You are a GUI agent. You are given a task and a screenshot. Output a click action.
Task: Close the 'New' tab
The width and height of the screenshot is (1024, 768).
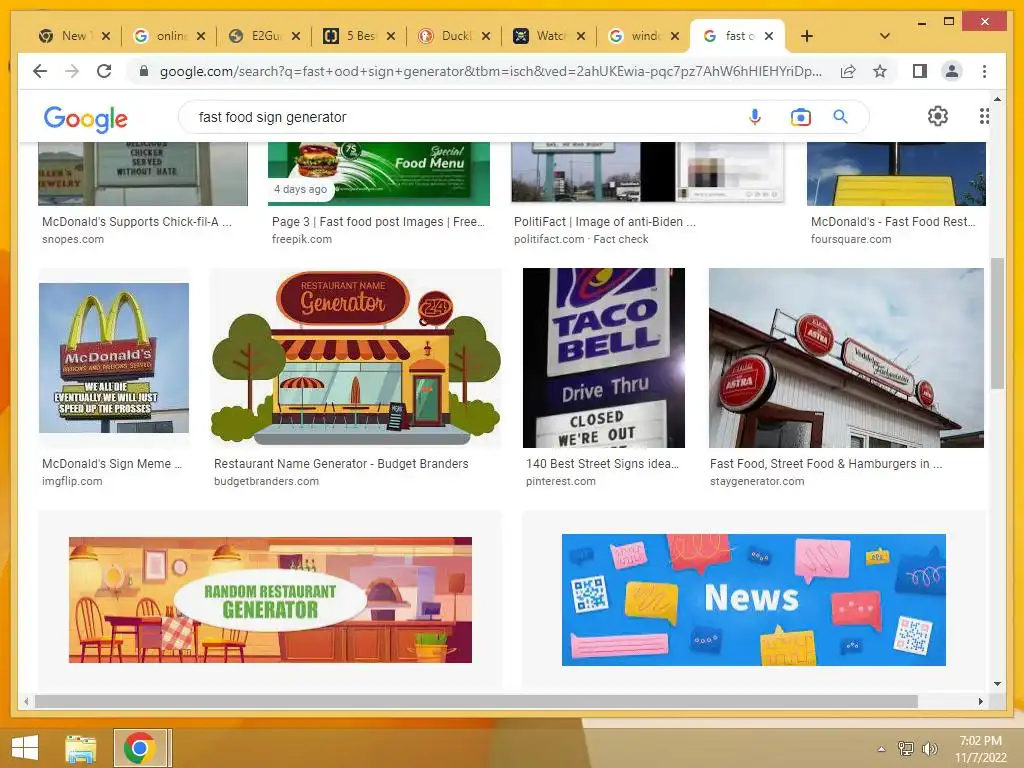tap(106, 36)
